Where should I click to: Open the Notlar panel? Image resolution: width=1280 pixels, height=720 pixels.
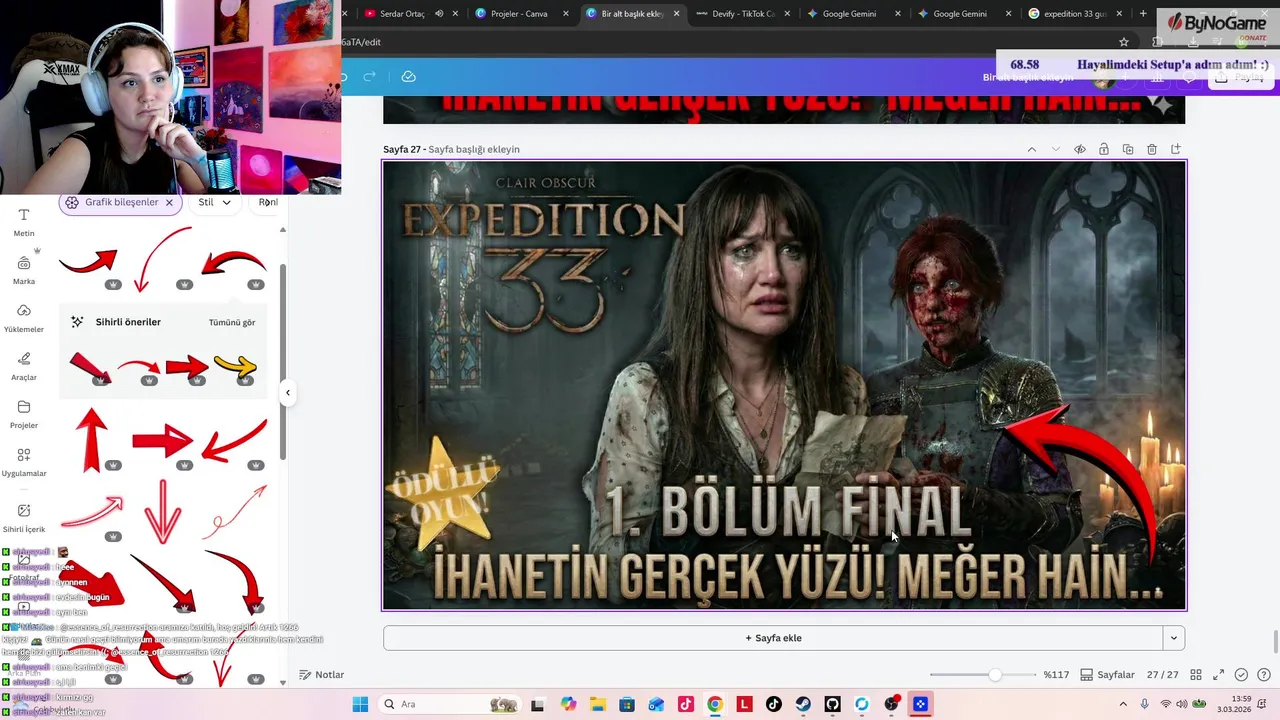[321, 675]
